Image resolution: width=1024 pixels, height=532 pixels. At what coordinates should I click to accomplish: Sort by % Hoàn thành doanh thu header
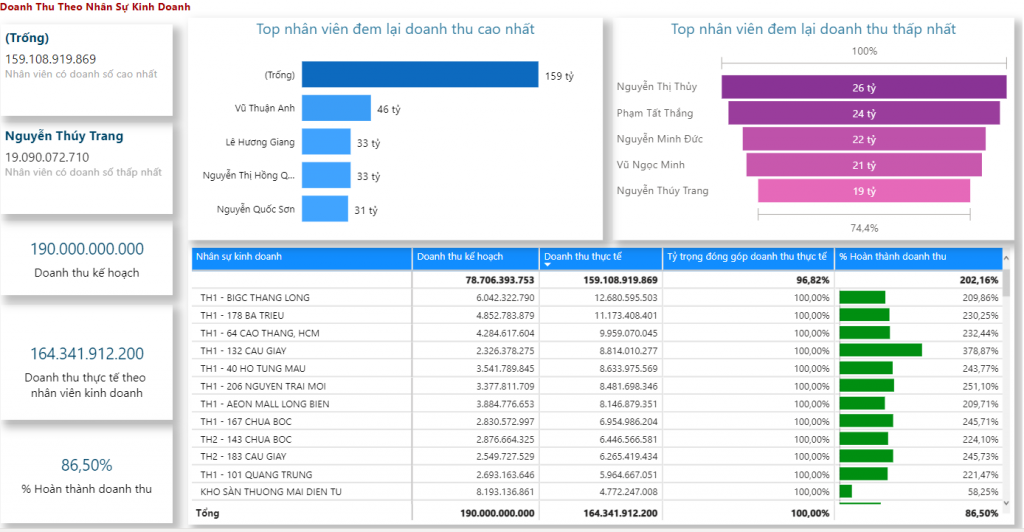(918, 257)
